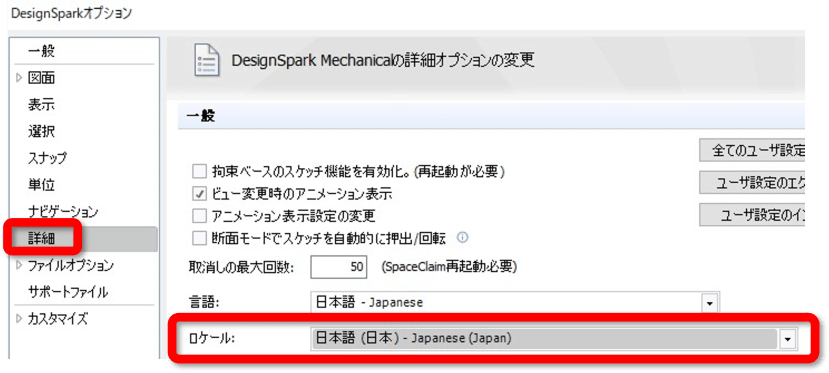Screen dimensions: 829x373
Task: Open the カスタマイズ category
Action: point(58,319)
